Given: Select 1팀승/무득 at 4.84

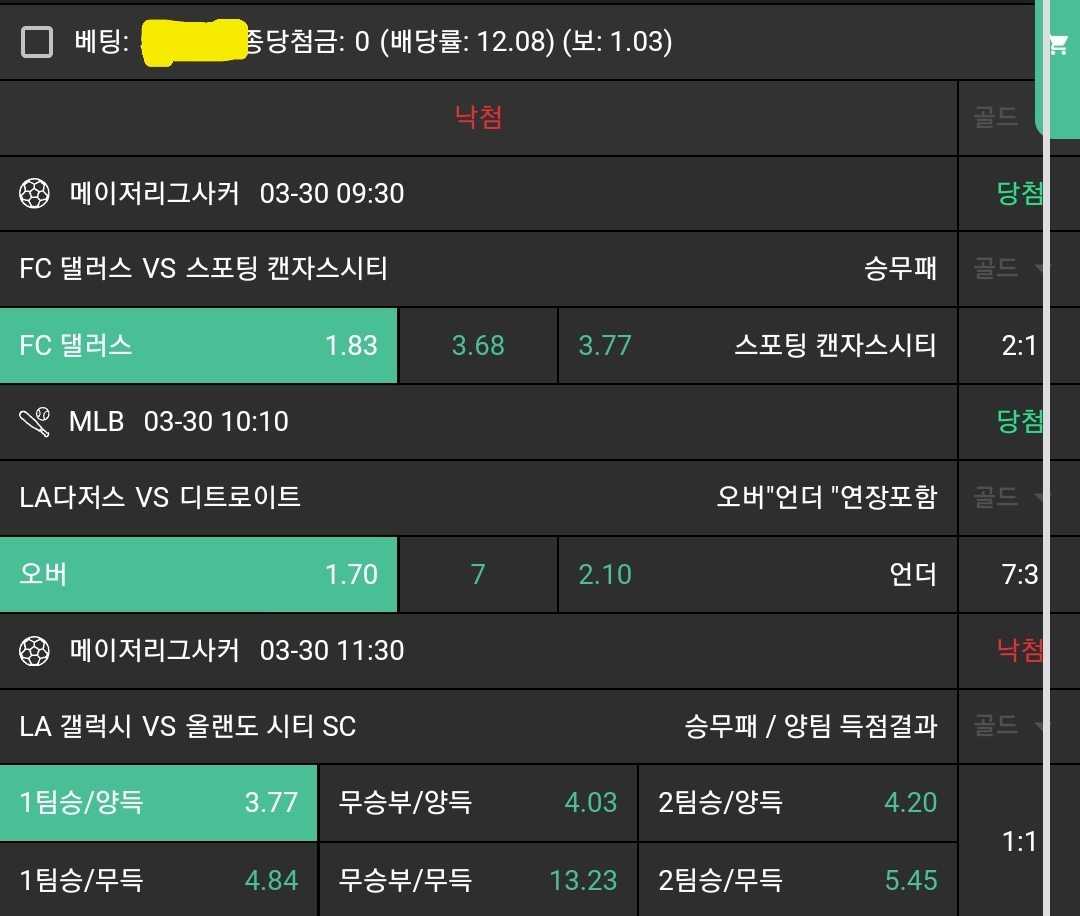Looking at the screenshot, I should pos(158,880).
